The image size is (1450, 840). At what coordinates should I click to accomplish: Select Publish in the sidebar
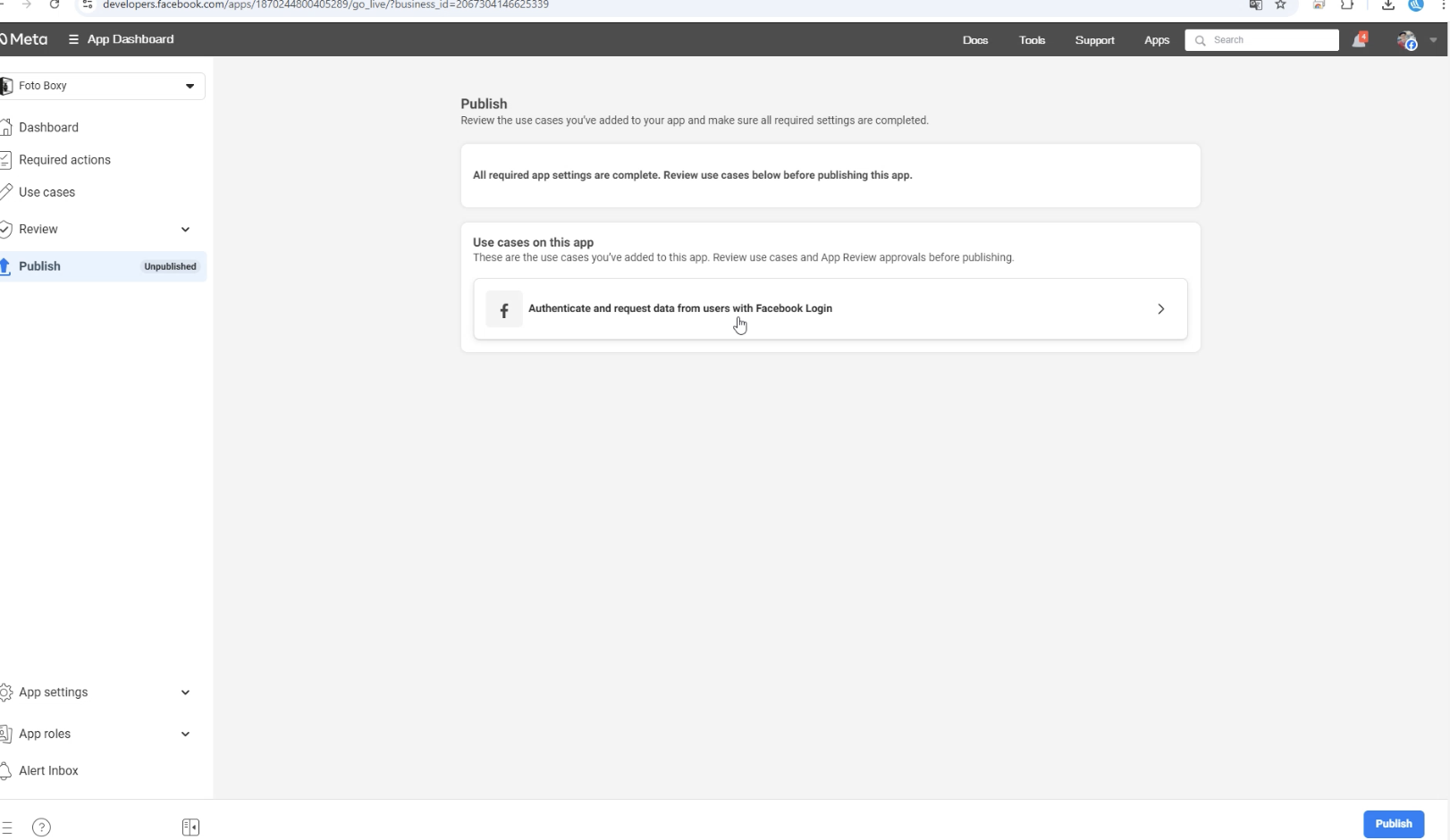pyautogui.click(x=39, y=266)
